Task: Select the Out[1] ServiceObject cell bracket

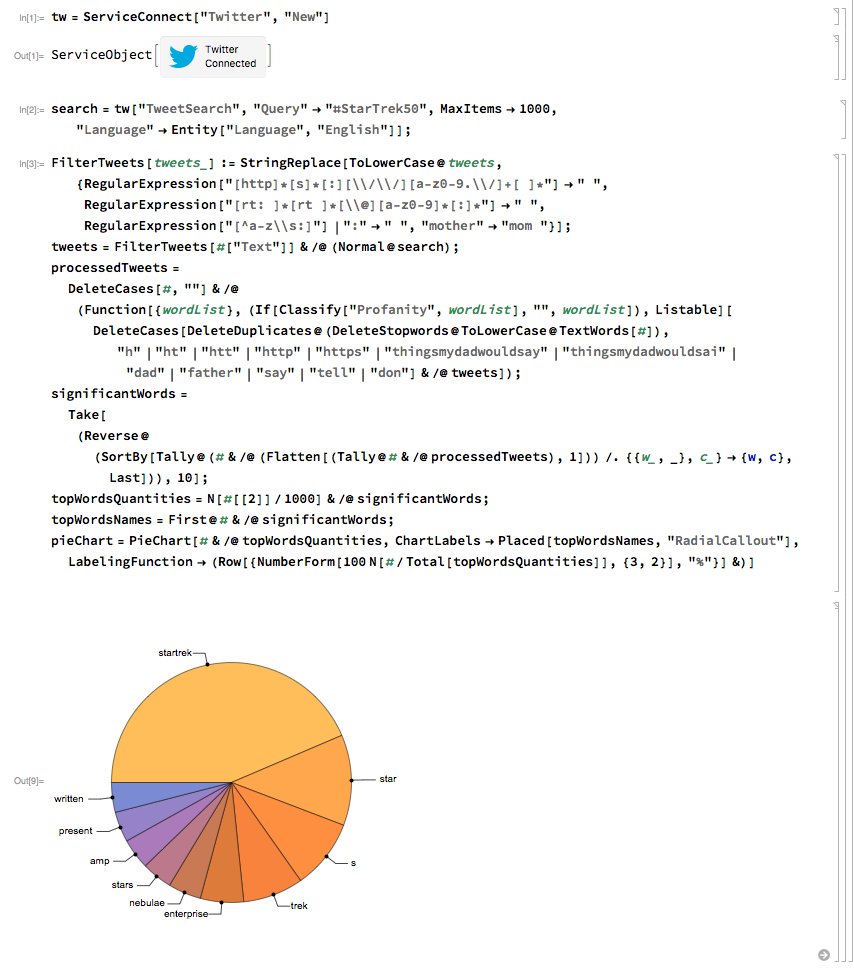Action: point(836,56)
